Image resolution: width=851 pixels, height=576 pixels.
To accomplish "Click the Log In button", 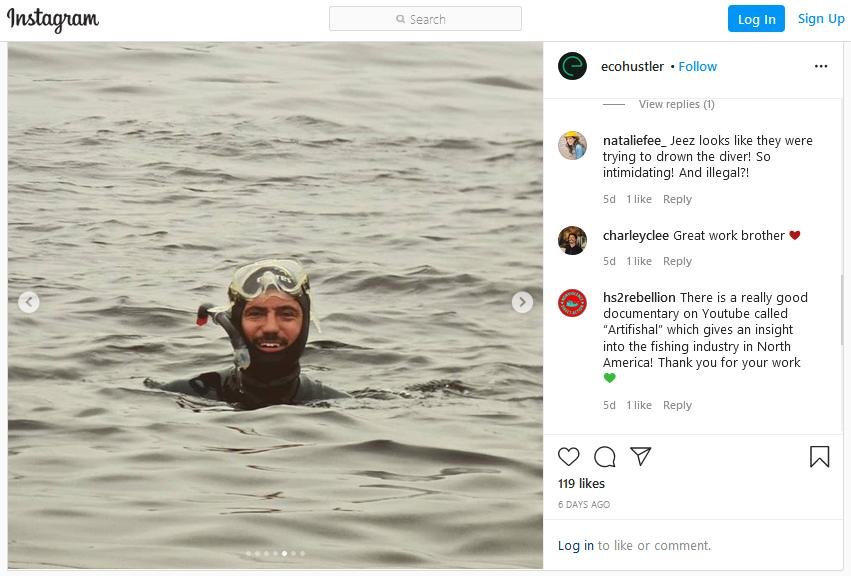I will point(757,18).
